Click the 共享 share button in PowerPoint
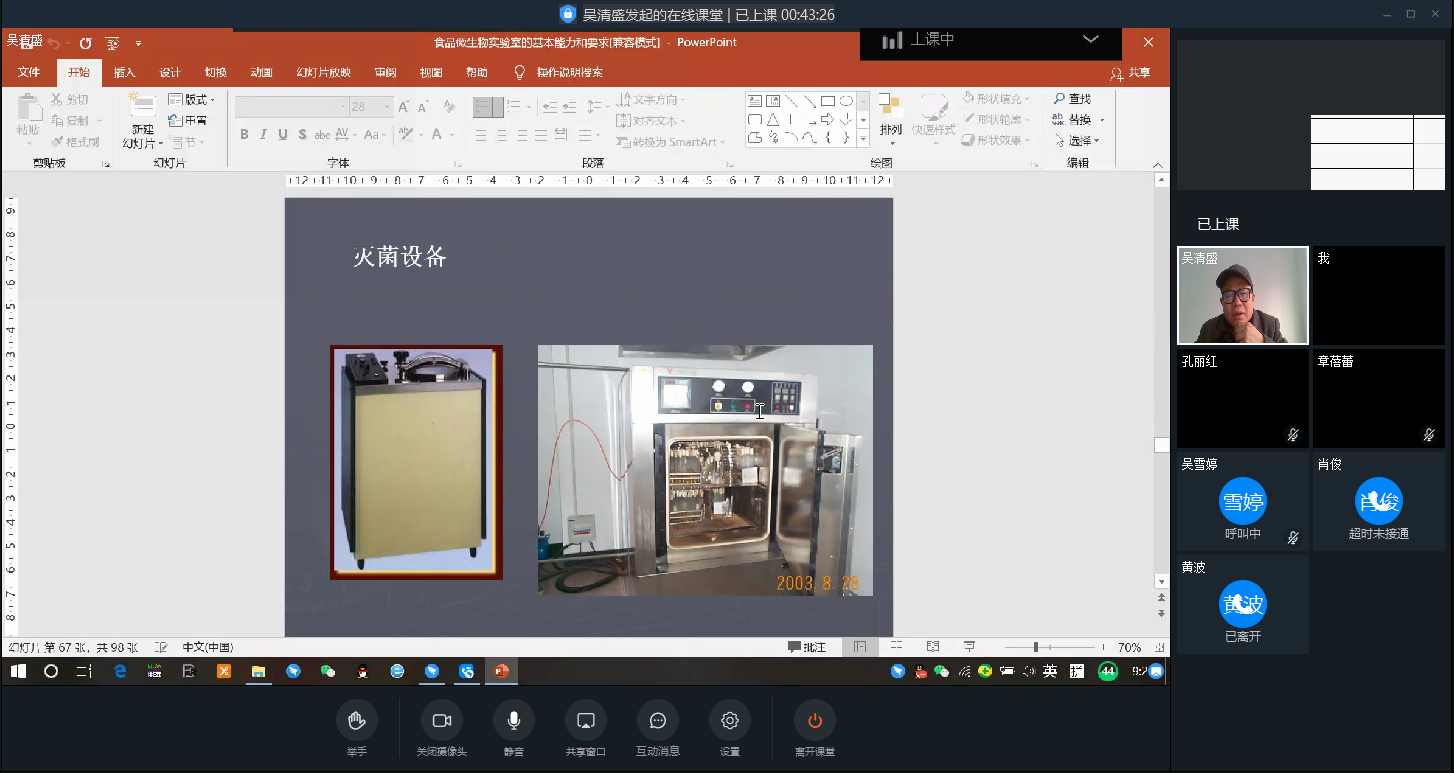1454x773 pixels. 1130,73
